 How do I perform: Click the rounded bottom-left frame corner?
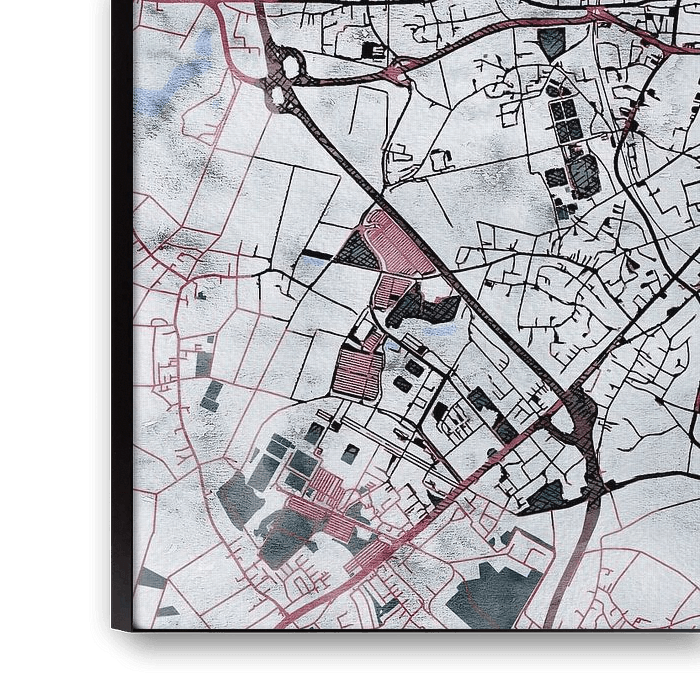[x=115, y=645]
